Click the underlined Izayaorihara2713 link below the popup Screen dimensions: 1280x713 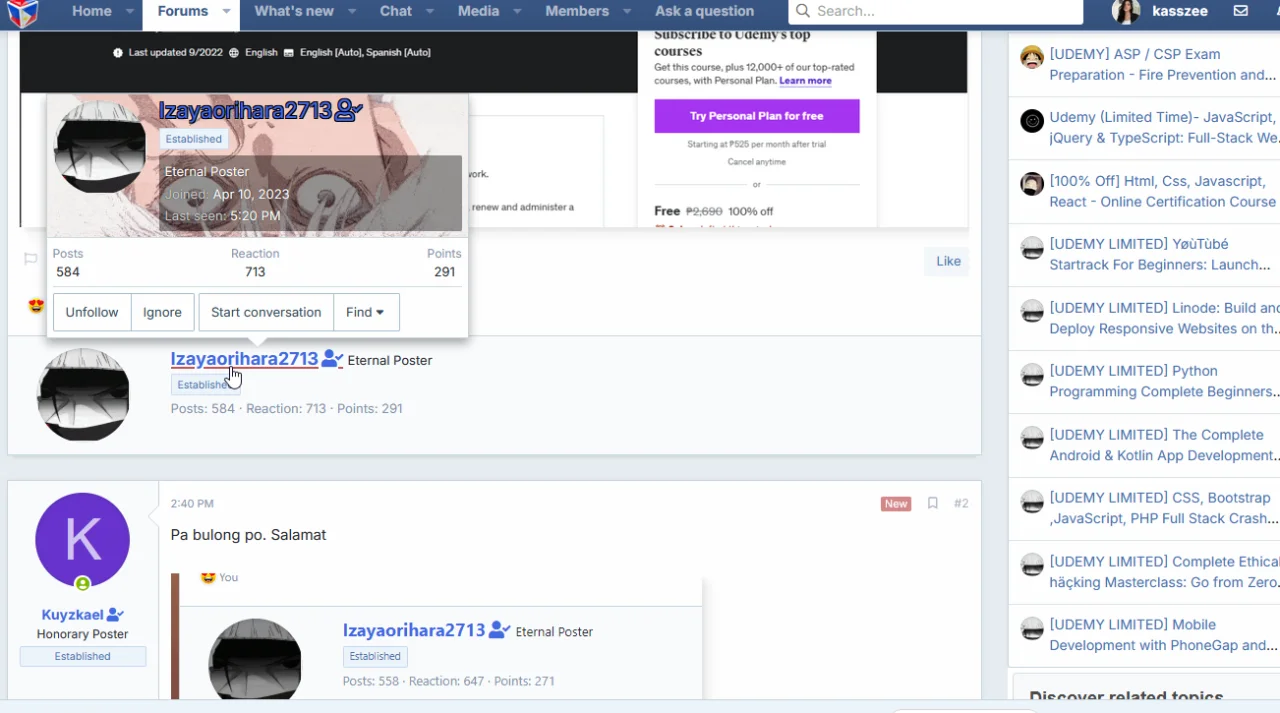click(244, 359)
